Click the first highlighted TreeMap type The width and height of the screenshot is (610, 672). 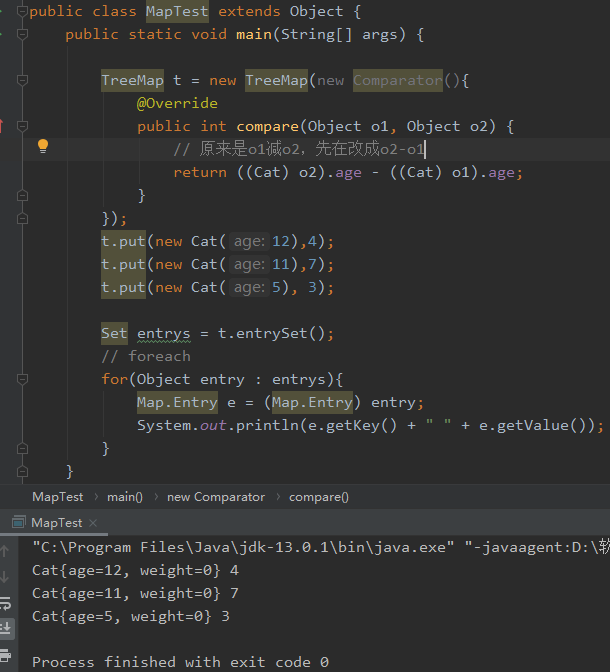click(132, 81)
